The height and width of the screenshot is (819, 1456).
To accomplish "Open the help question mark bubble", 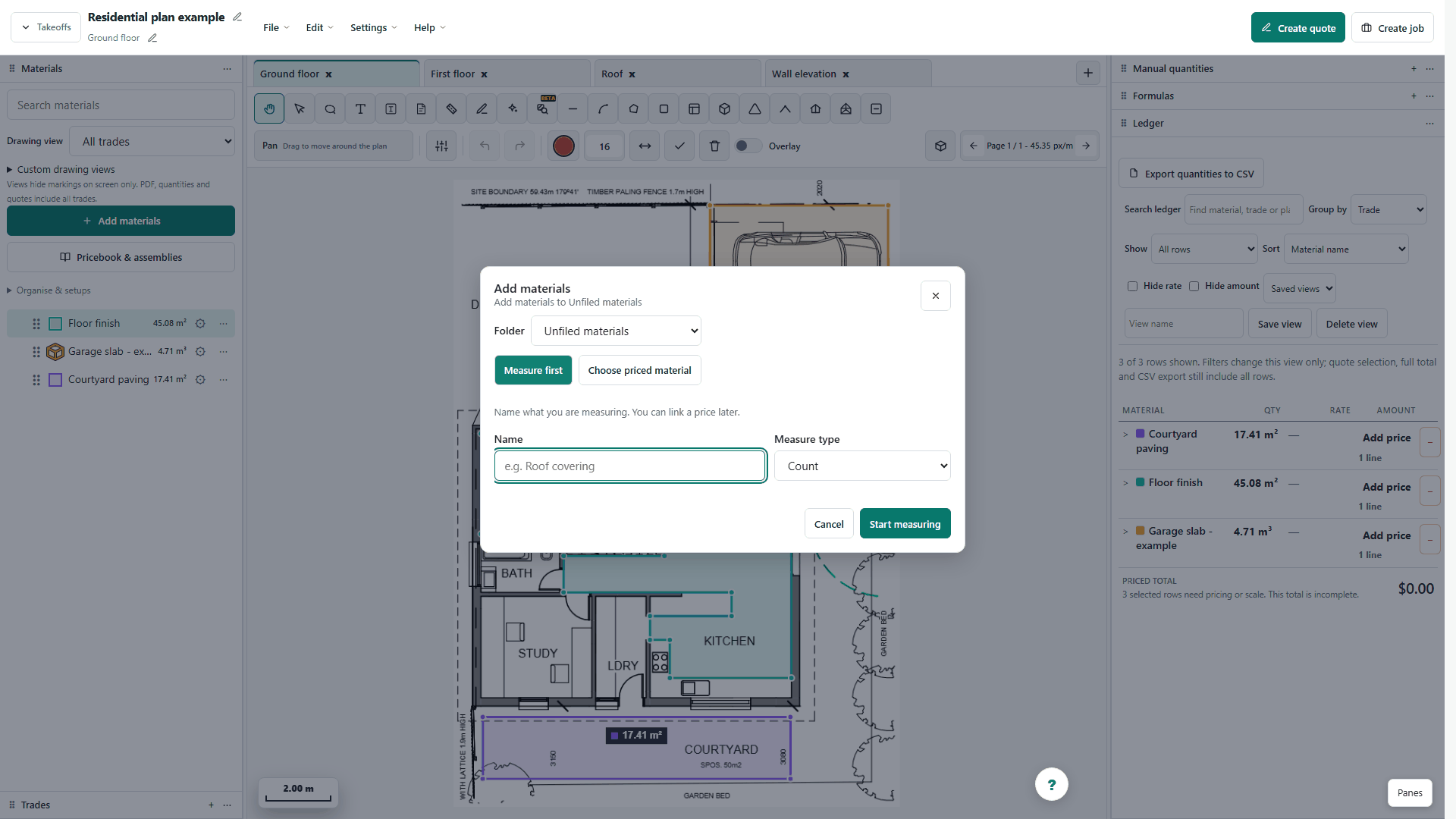I will [1051, 785].
